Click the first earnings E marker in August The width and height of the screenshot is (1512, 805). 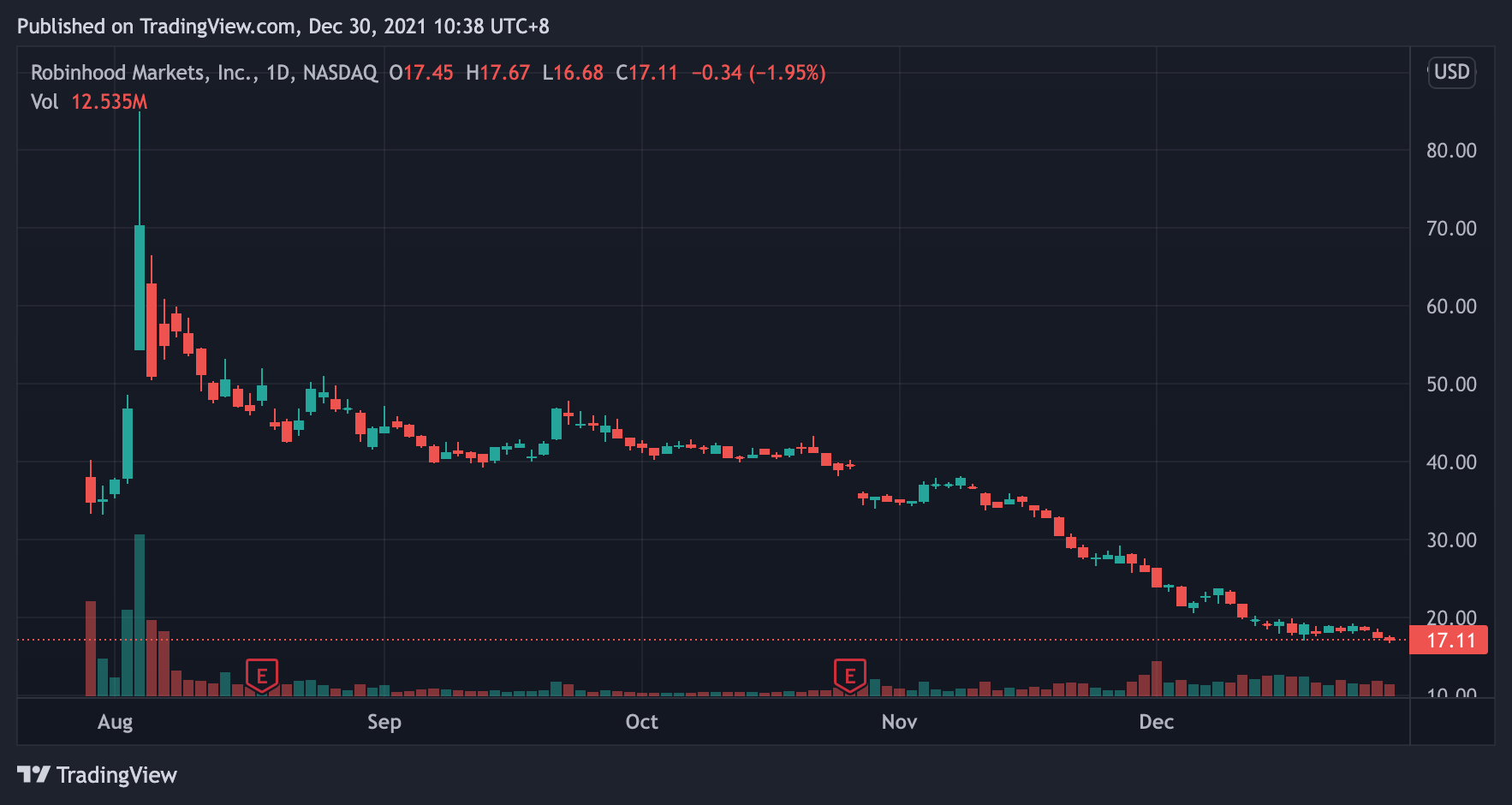[x=262, y=676]
